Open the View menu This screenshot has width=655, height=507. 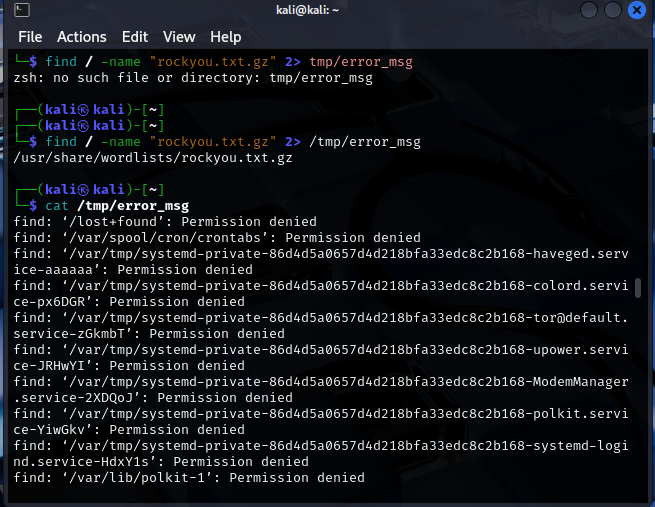coord(179,37)
